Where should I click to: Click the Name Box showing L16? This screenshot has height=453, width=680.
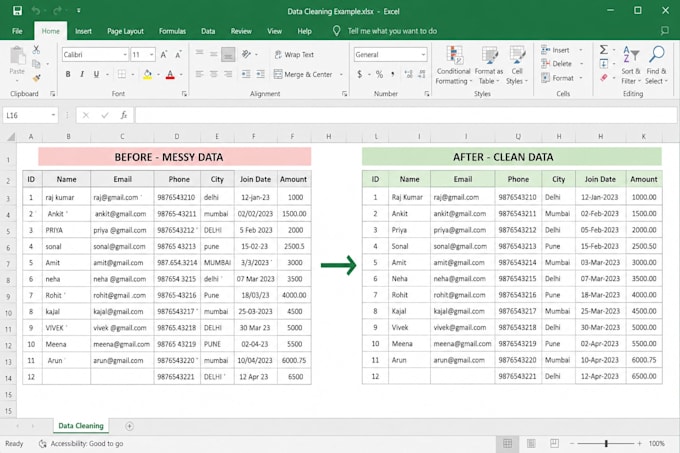tap(30, 115)
